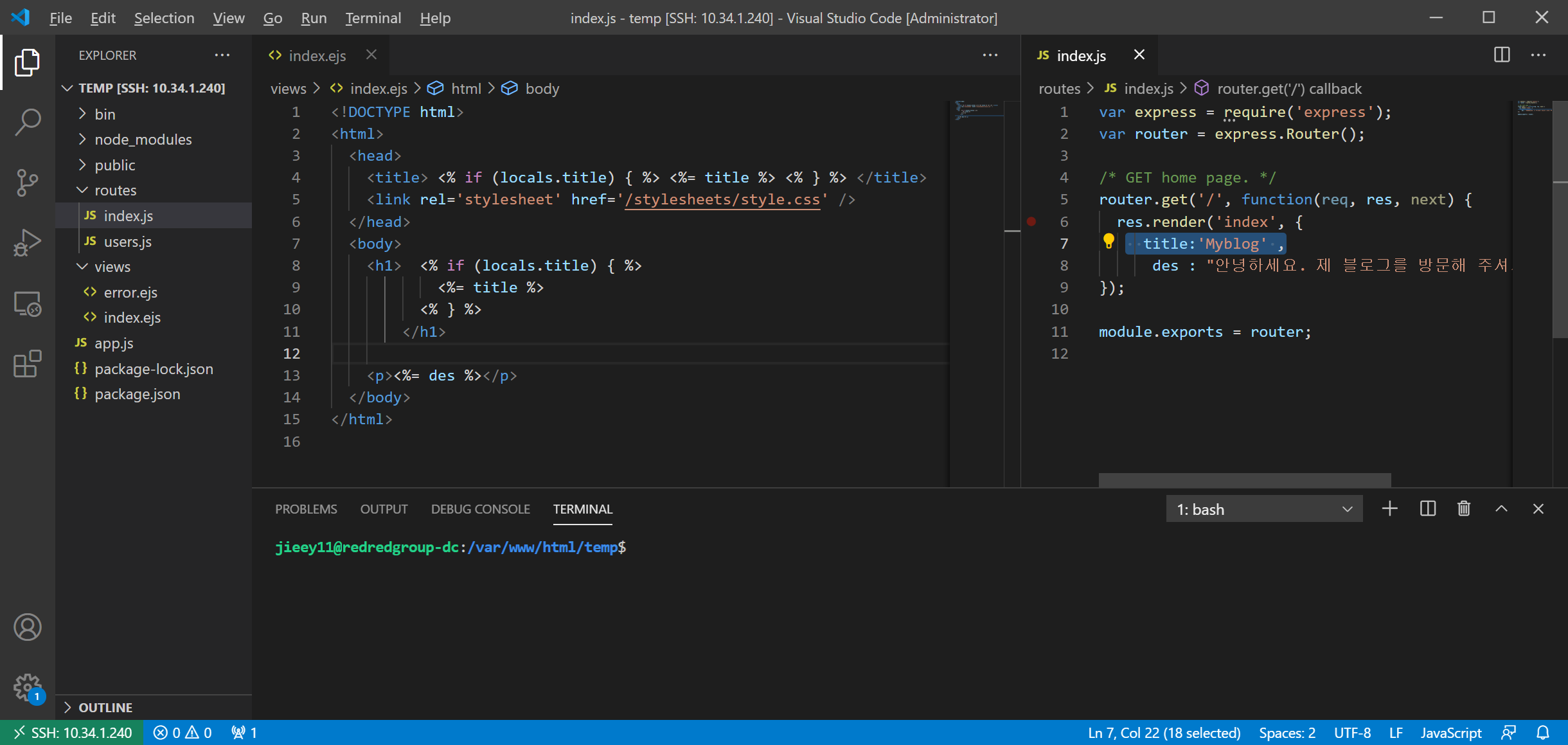Viewport: 1568px width, 745px height.
Task: Click the horizontal scrollbar in index.js editor
Action: pyautogui.click(x=1244, y=480)
